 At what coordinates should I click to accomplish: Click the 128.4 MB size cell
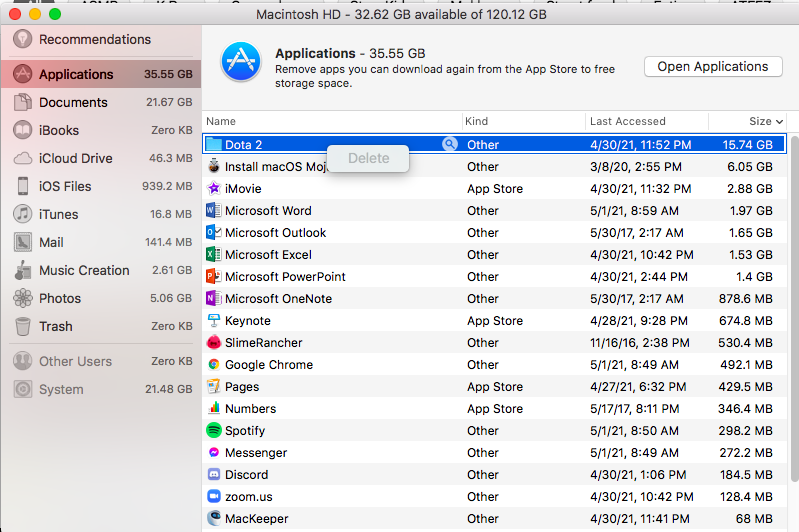pyautogui.click(x=746, y=496)
